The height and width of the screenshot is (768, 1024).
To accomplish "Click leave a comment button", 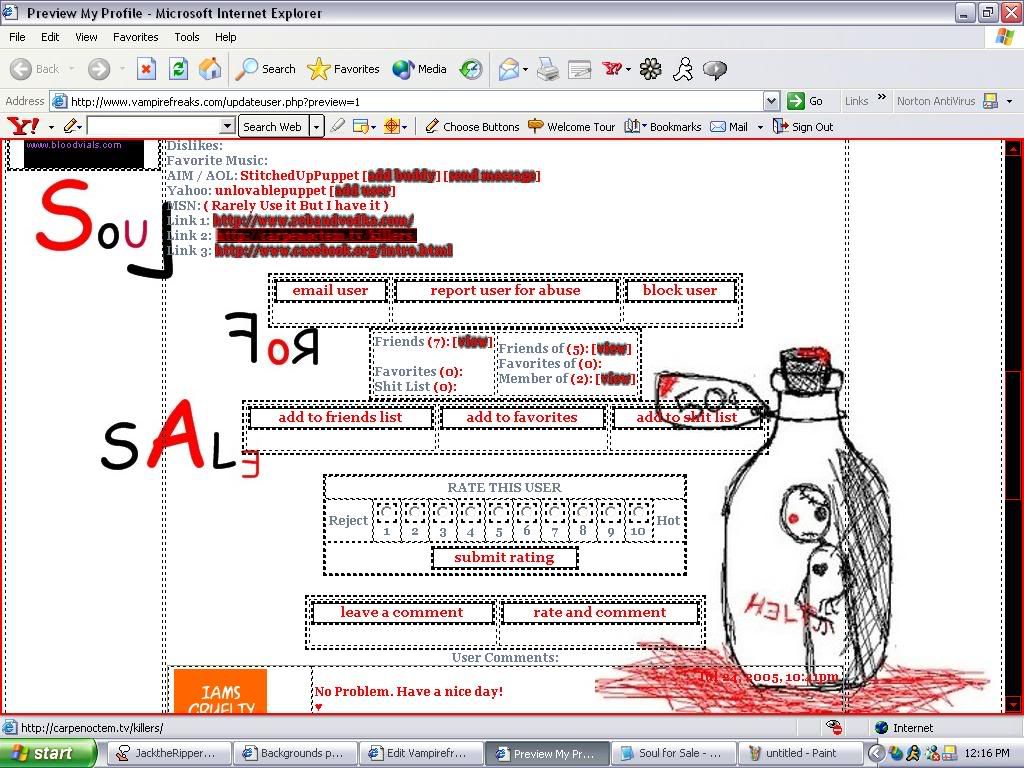I will 402,613.
